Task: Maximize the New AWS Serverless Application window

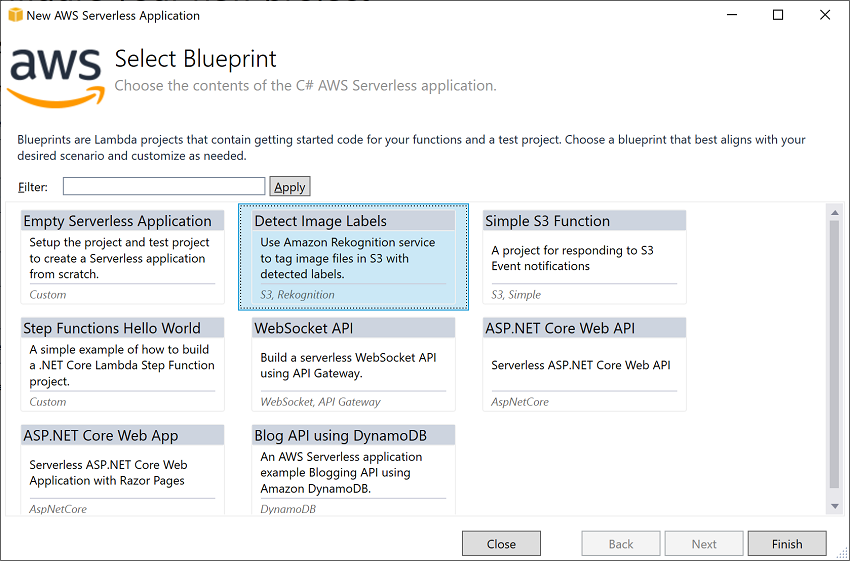Action: point(778,15)
